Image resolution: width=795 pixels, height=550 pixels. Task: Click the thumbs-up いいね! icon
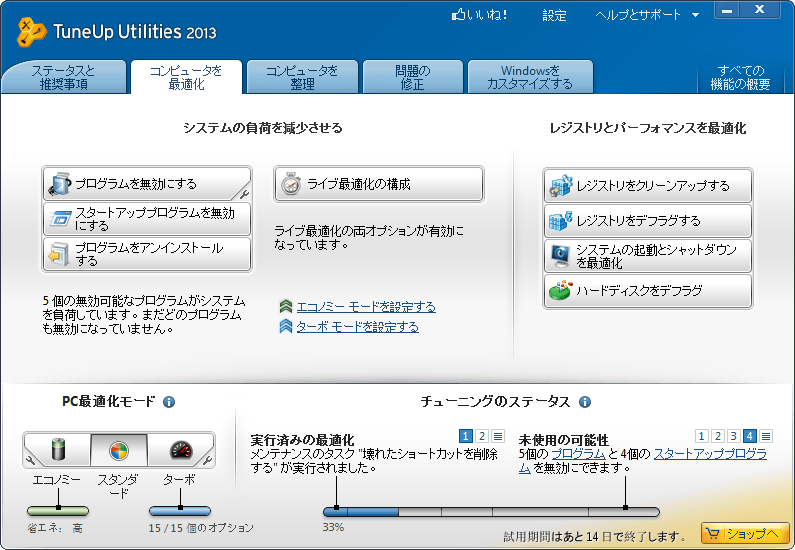coord(458,15)
